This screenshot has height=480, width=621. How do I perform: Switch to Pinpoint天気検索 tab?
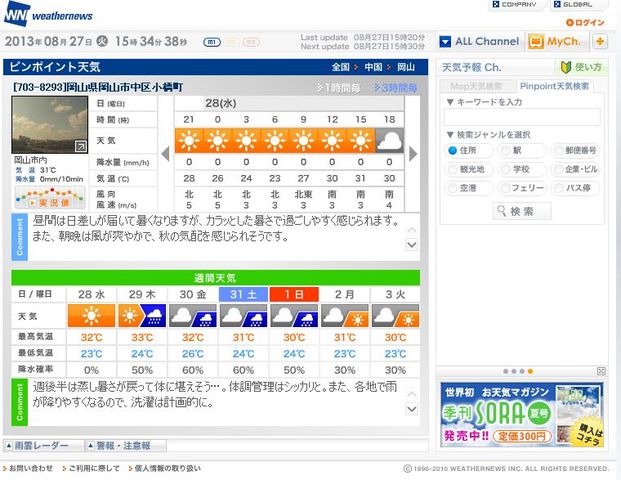point(554,86)
